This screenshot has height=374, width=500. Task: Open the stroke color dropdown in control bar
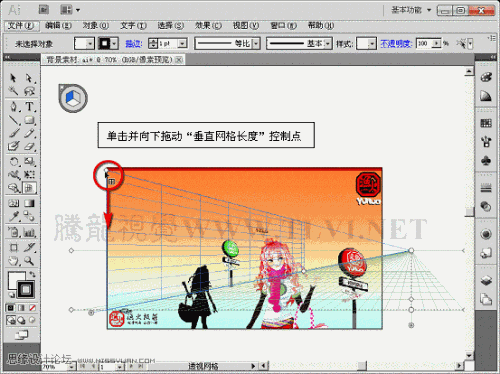click(x=114, y=44)
